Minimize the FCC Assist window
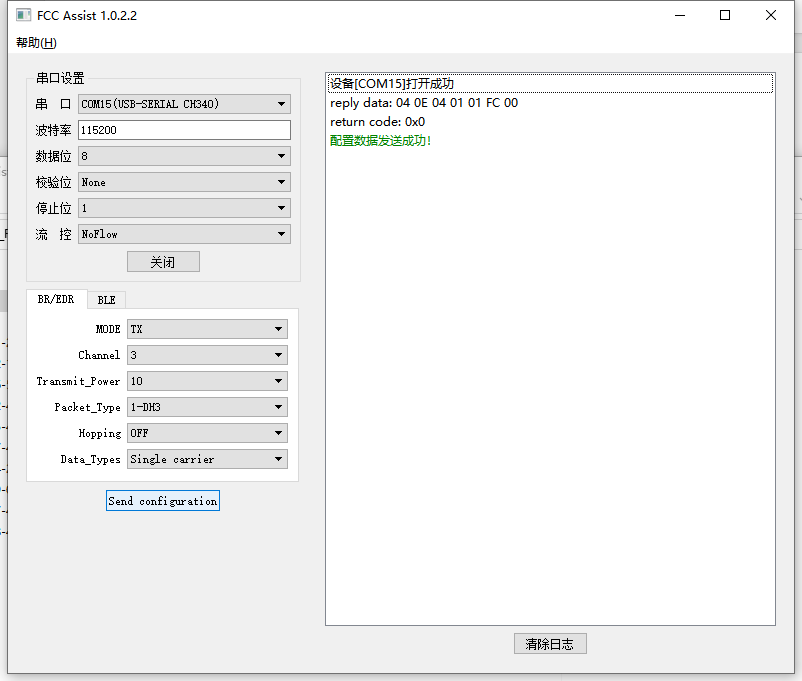The height and width of the screenshot is (681, 802). pos(680,15)
